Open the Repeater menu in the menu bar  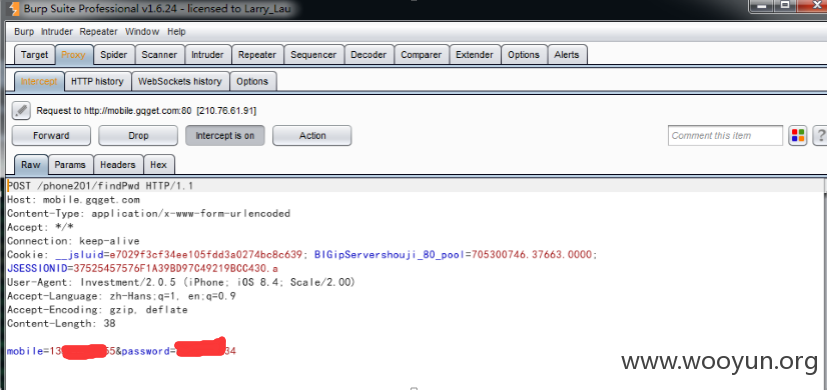coord(99,32)
